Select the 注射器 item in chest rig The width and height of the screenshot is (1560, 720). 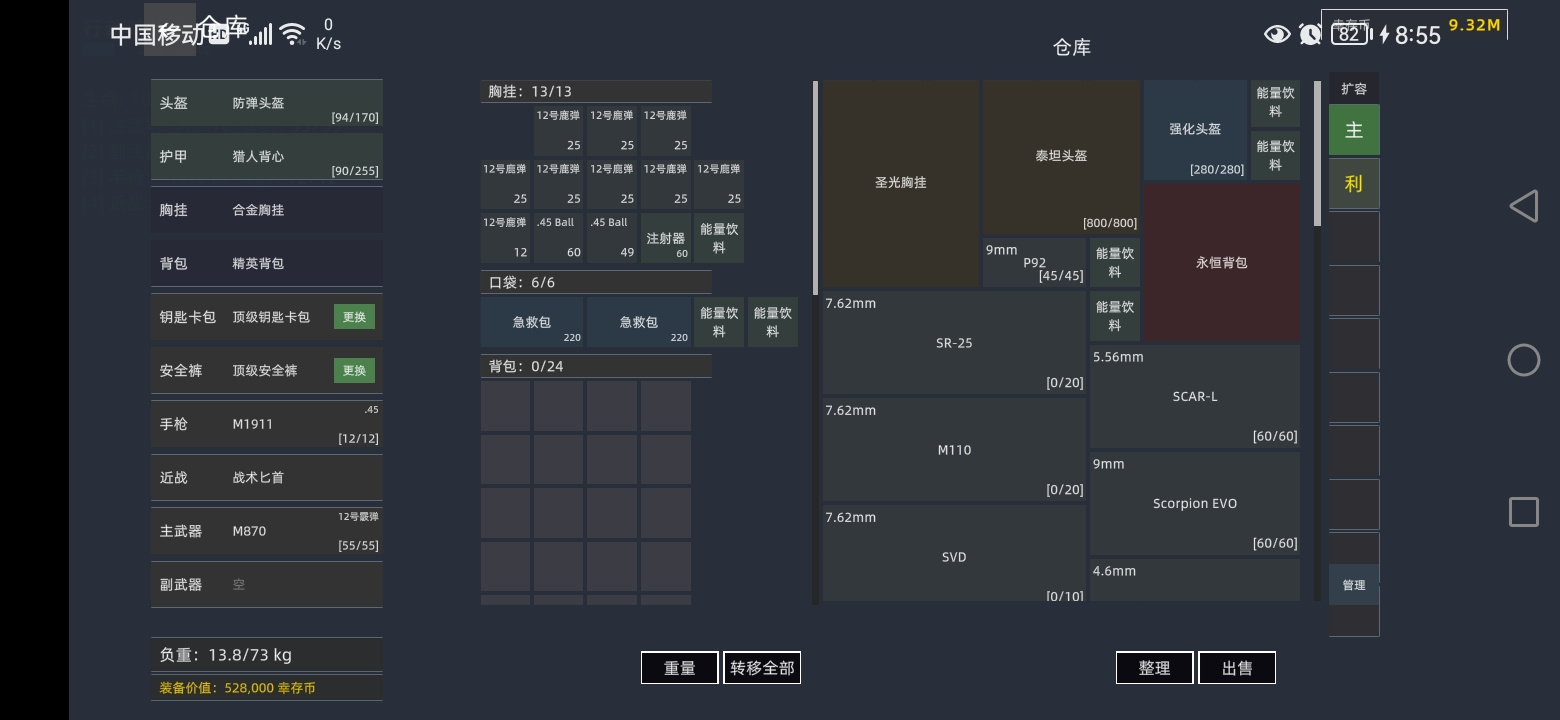pos(666,238)
